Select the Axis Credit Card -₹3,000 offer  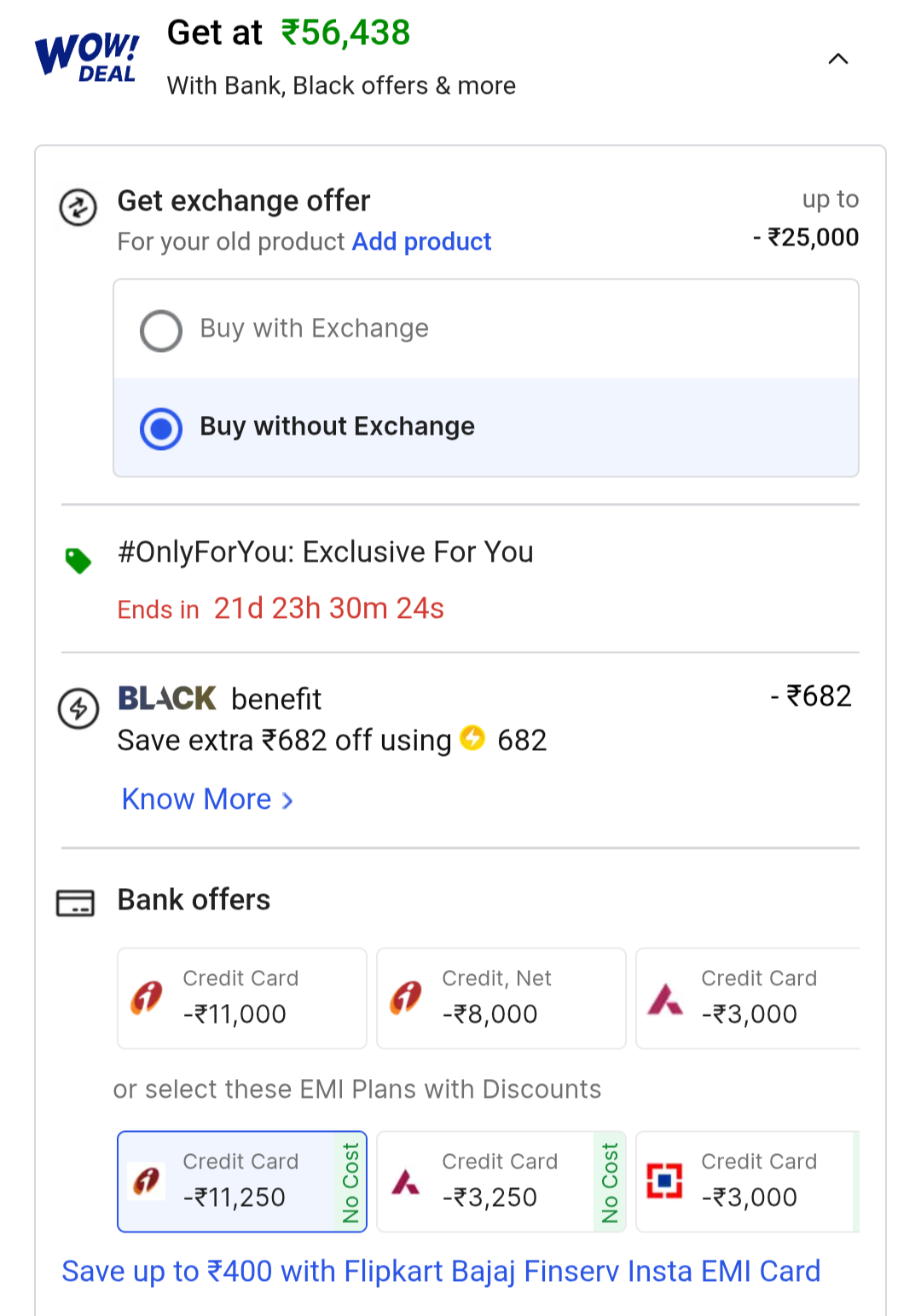[x=750, y=998]
